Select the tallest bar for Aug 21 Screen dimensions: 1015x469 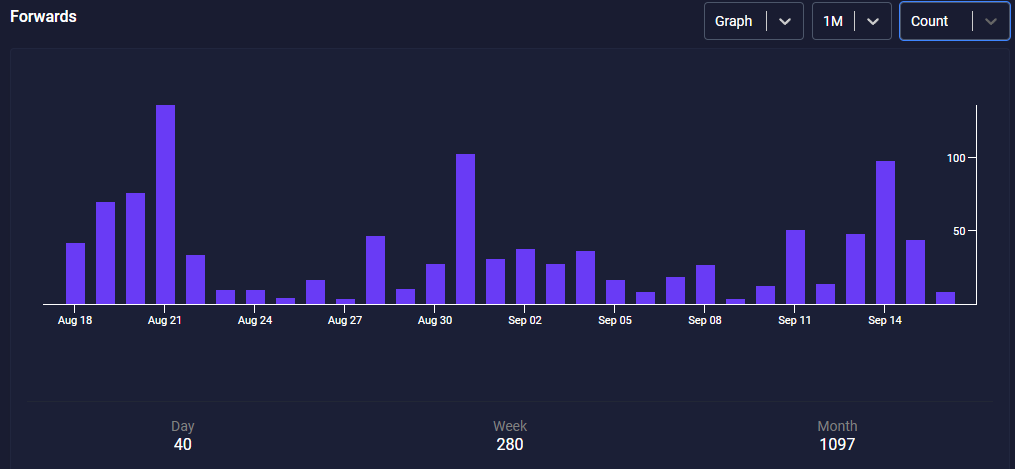pyautogui.click(x=165, y=204)
